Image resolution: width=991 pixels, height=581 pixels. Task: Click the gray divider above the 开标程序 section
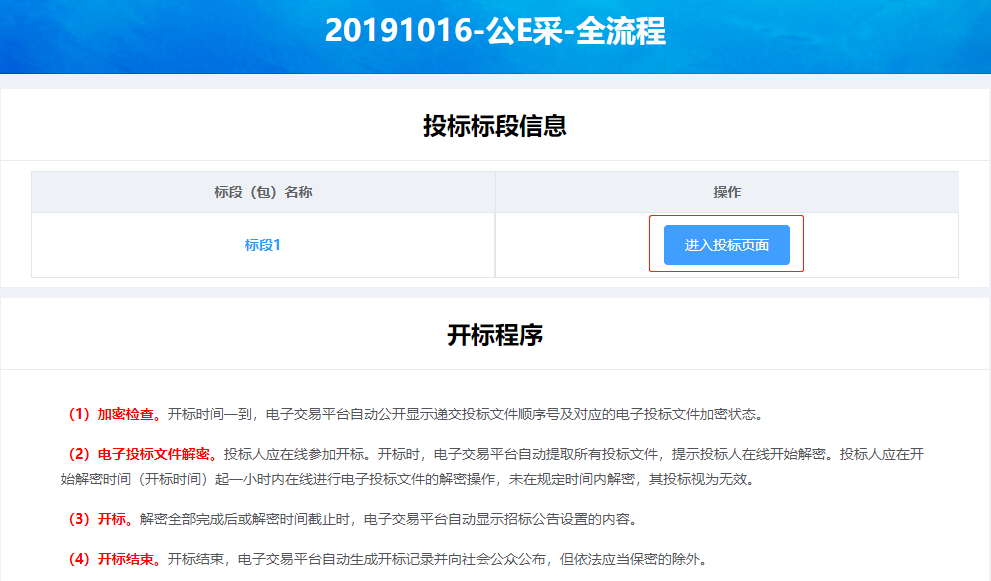point(495,292)
